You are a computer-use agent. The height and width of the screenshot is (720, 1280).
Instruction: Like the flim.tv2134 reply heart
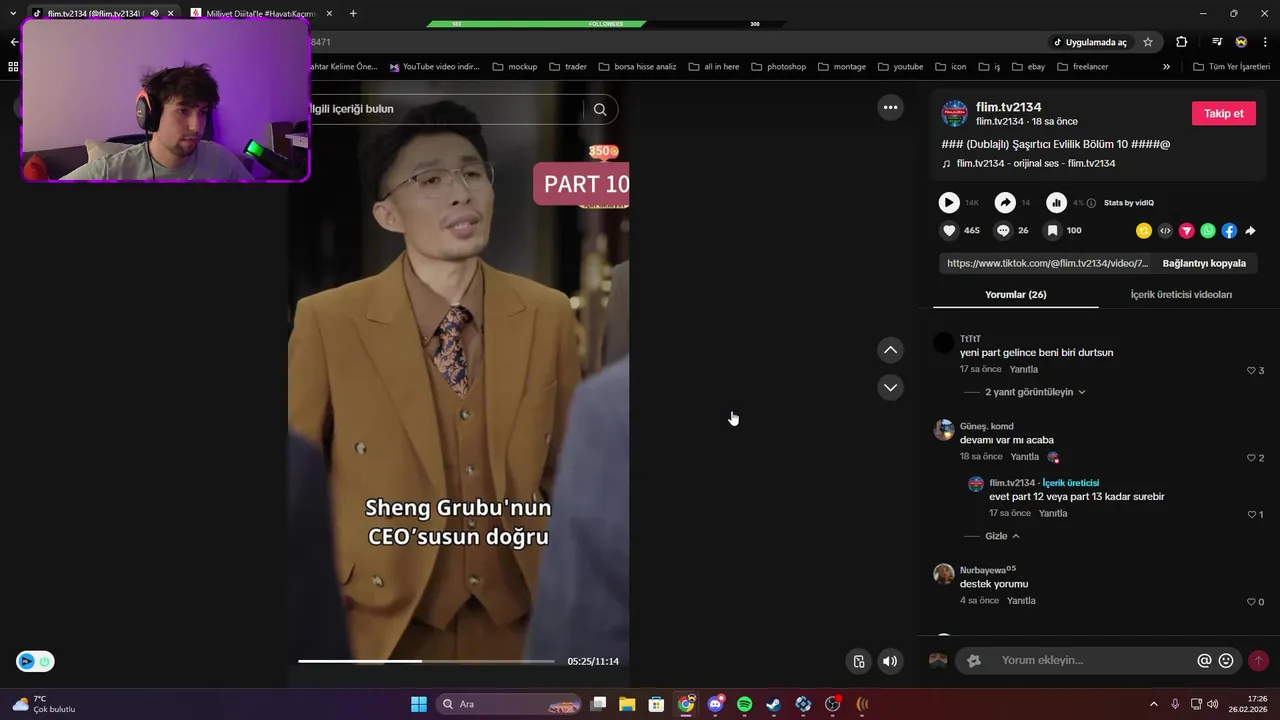tap(1251, 515)
